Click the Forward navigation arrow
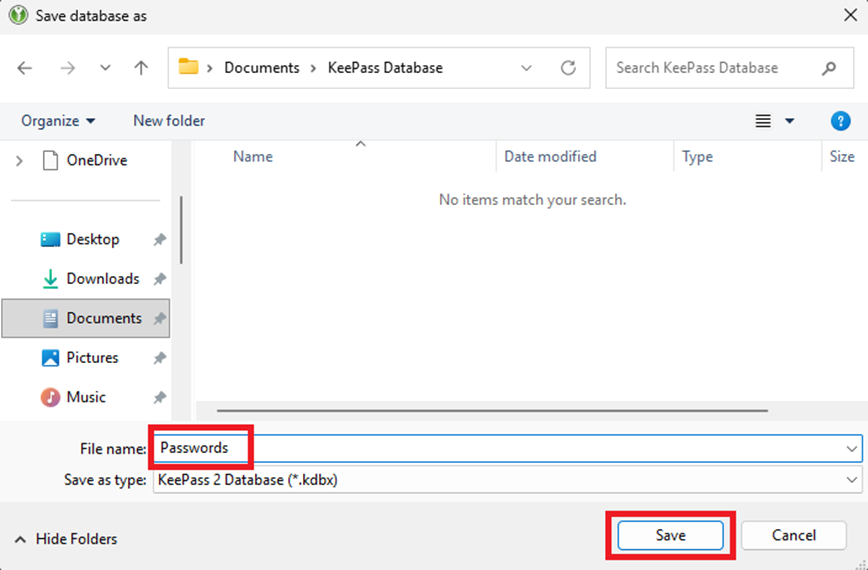Screen dimensions: 868x570 pos(67,68)
